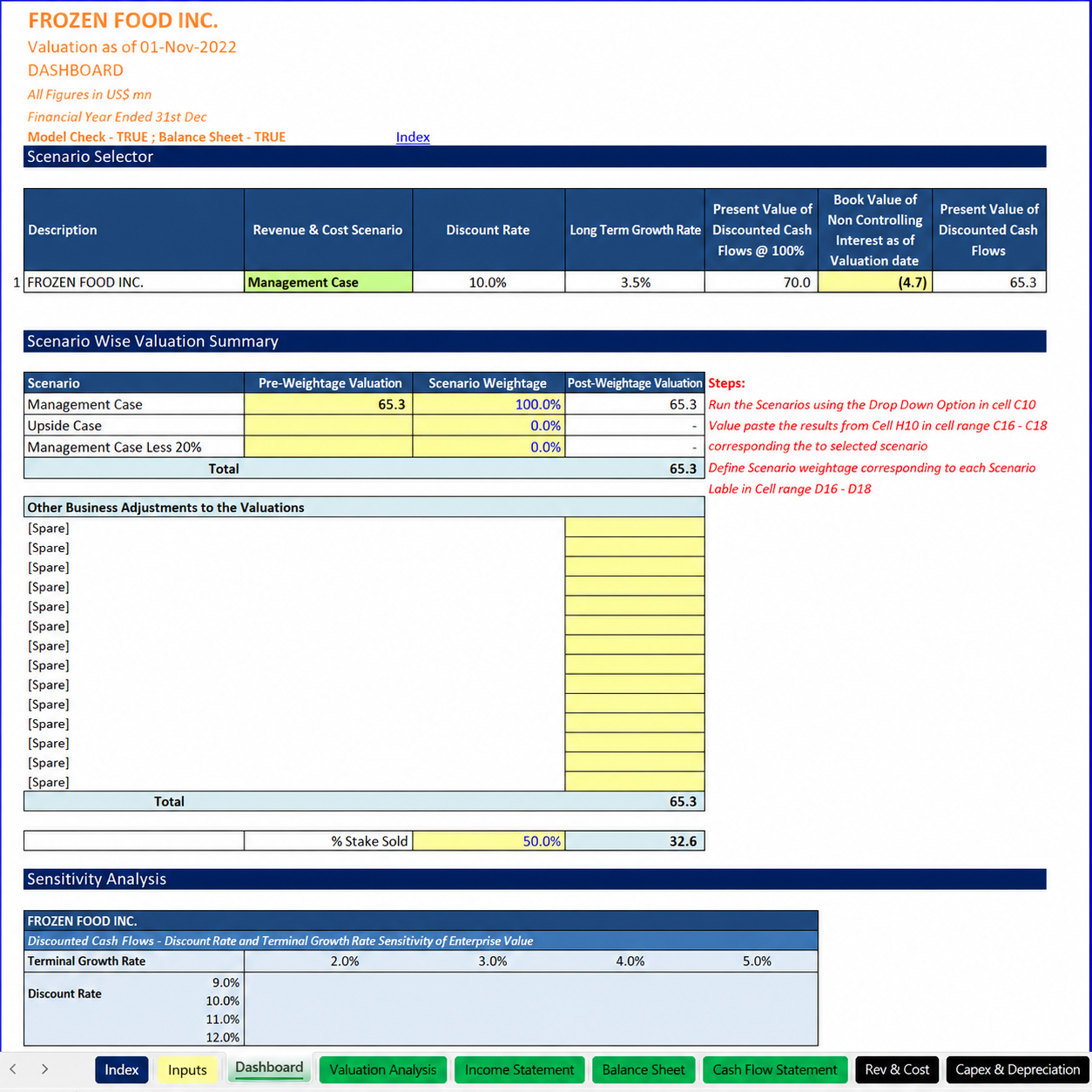Click the % Stake Sold label
Viewport: 1092px width, 1092px height.
pyautogui.click(x=369, y=841)
